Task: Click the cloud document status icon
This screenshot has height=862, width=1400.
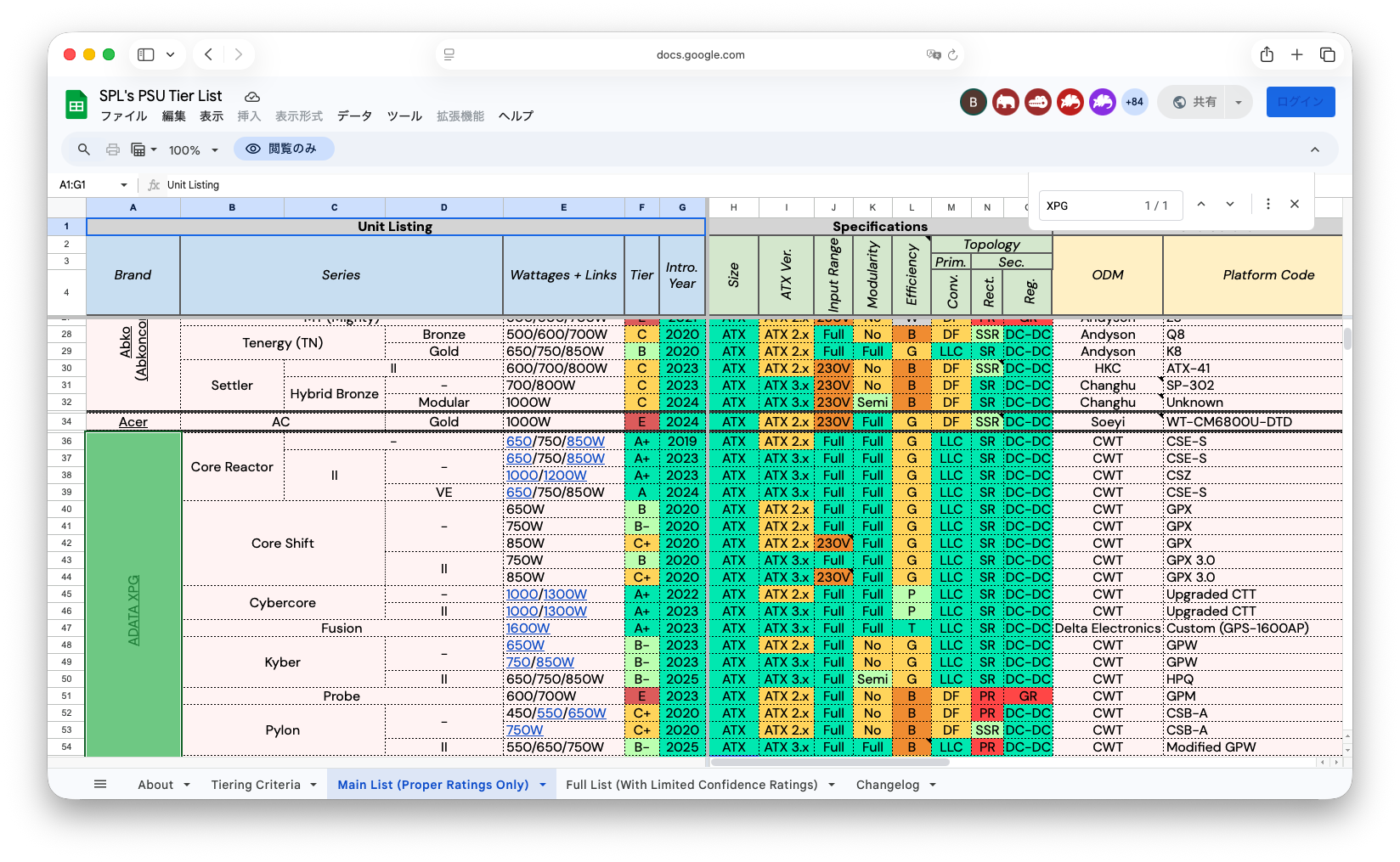Action: 251,97
